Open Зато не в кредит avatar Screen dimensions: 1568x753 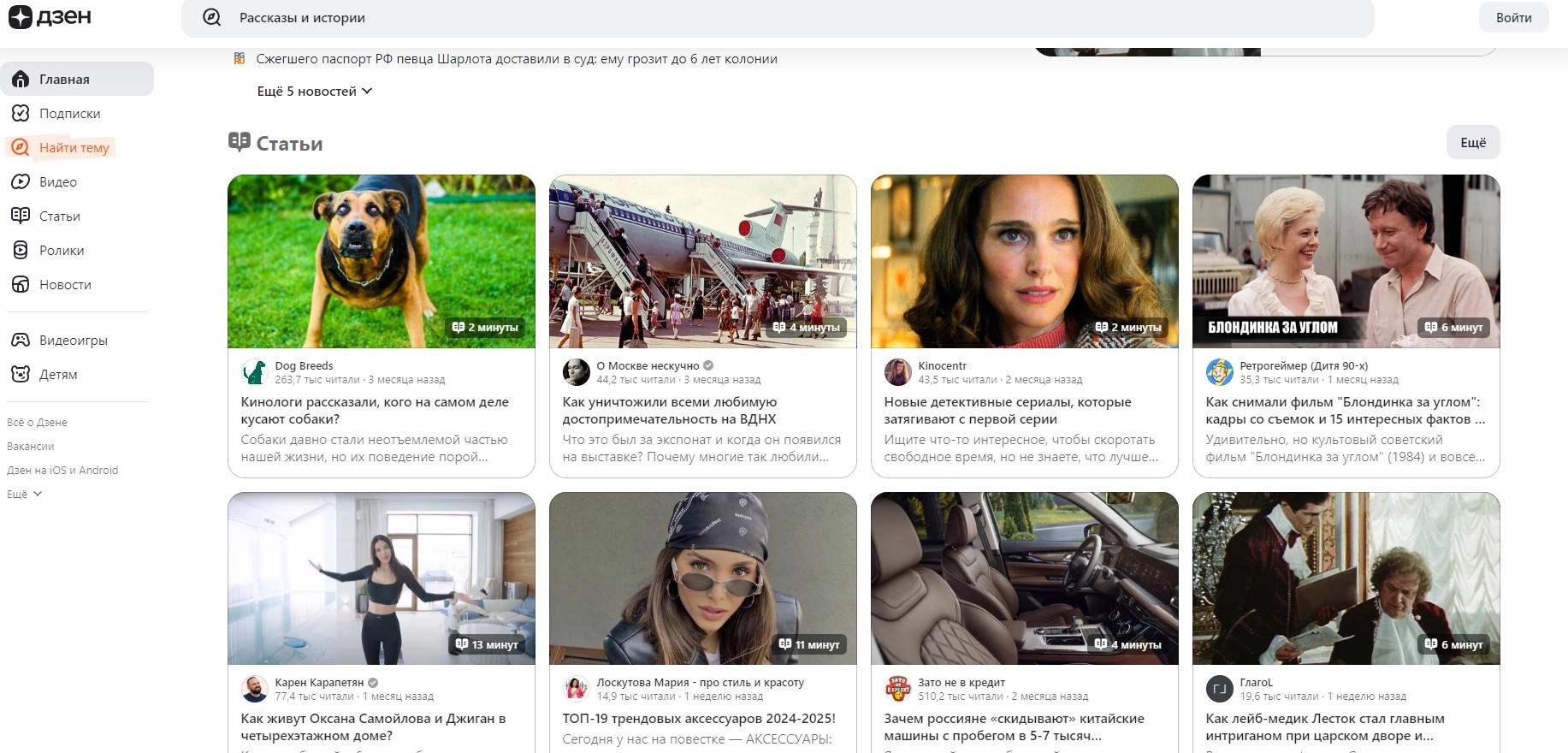point(898,689)
